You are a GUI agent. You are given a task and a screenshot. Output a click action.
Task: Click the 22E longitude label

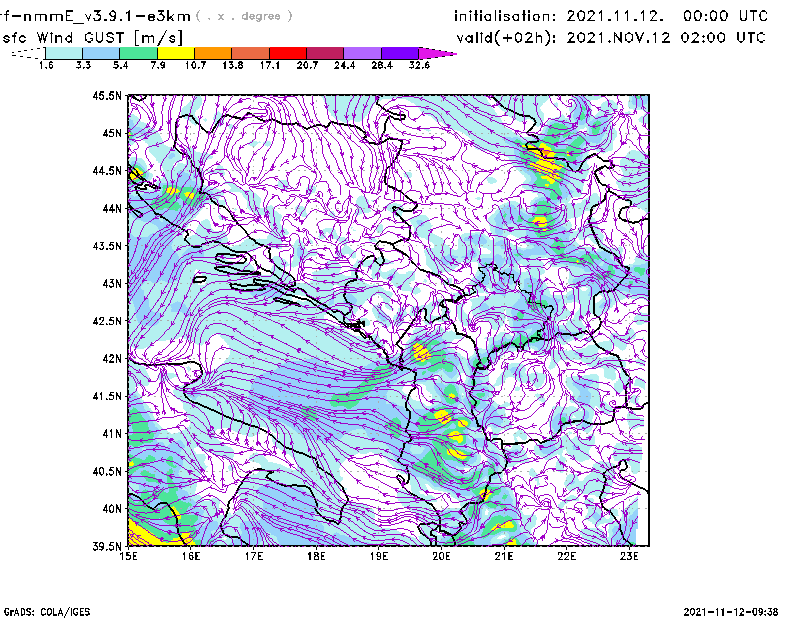click(566, 556)
